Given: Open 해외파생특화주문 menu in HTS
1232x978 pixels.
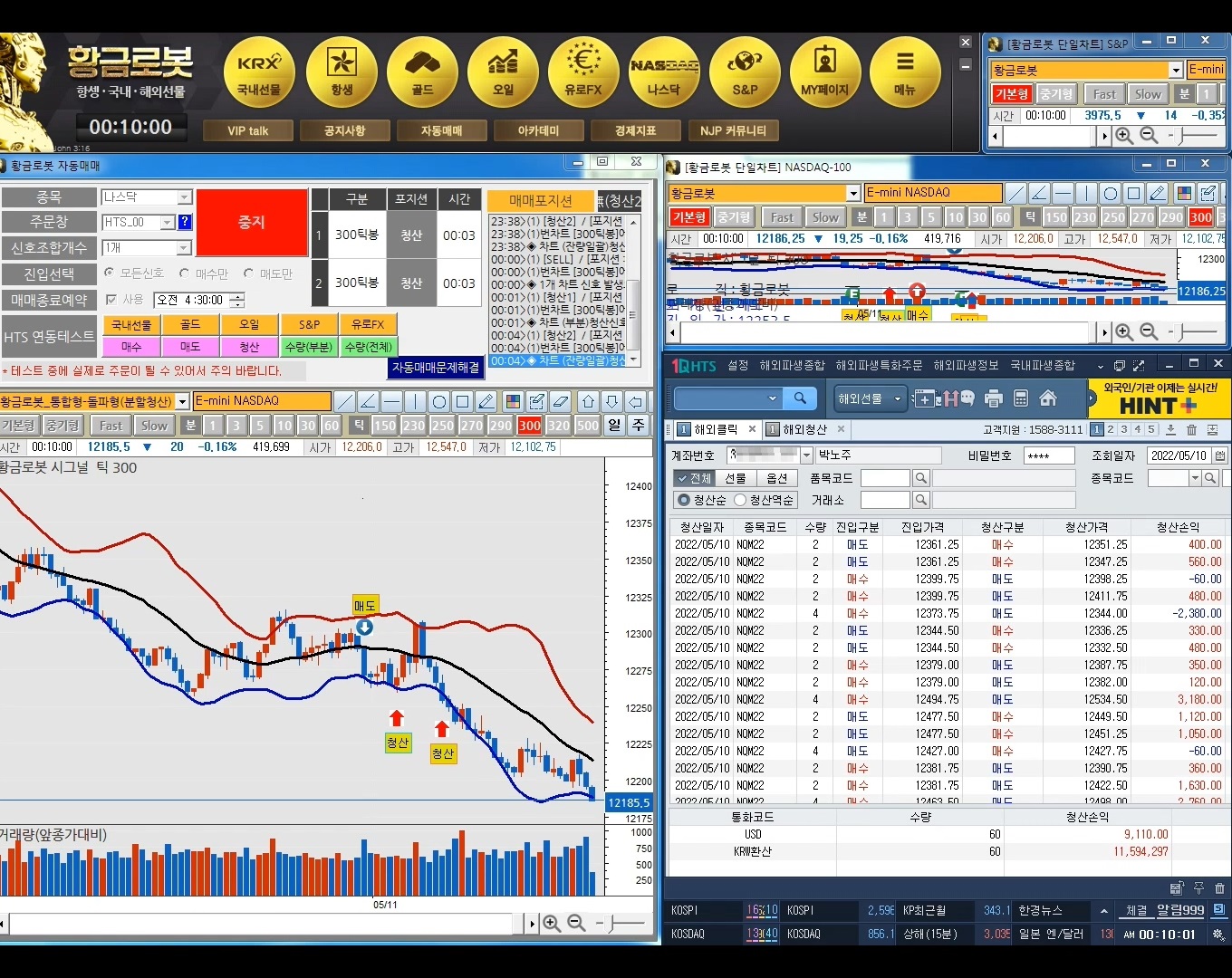Looking at the screenshot, I should 879,365.
